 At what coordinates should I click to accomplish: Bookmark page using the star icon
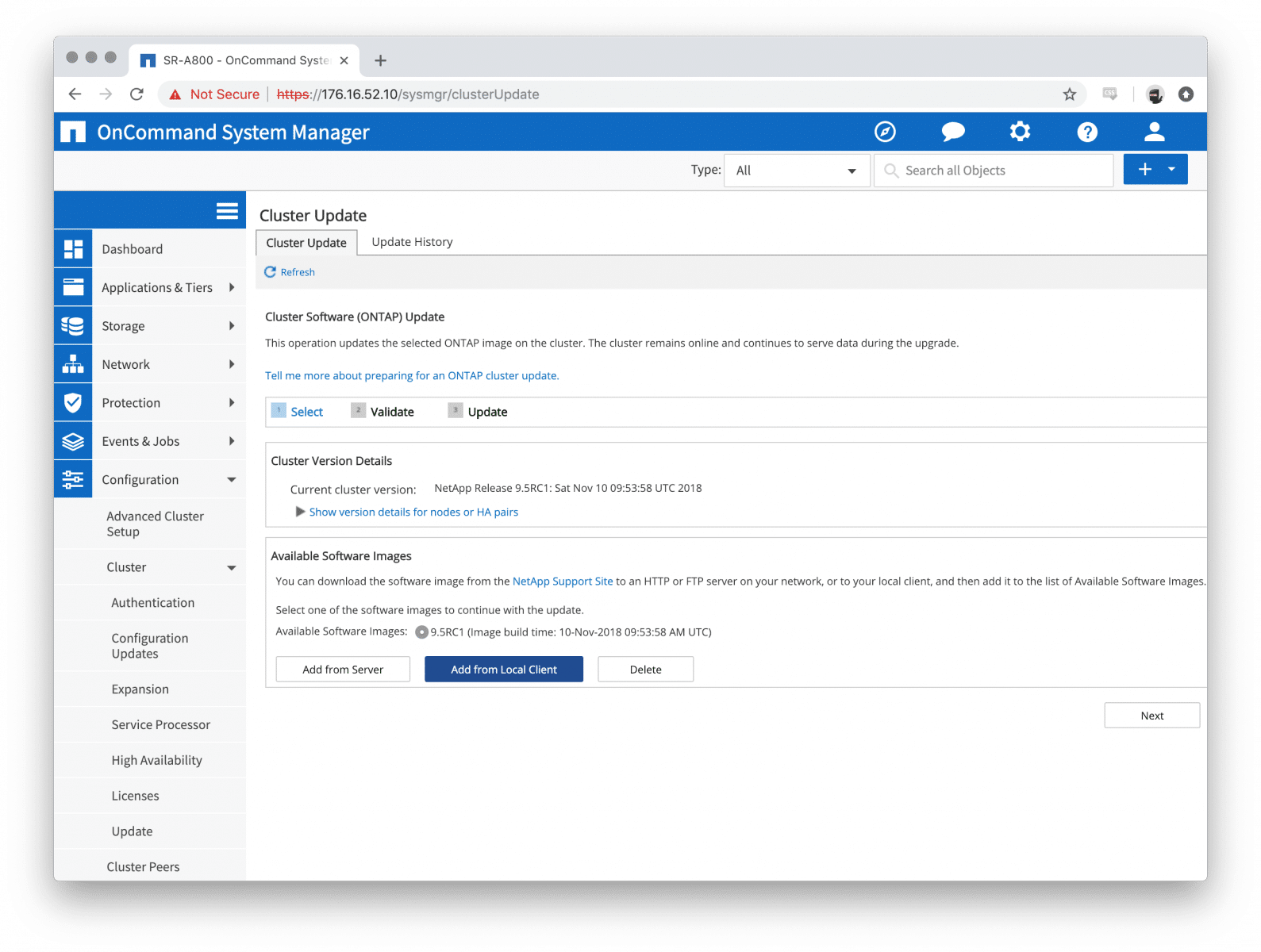(x=1070, y=94)
